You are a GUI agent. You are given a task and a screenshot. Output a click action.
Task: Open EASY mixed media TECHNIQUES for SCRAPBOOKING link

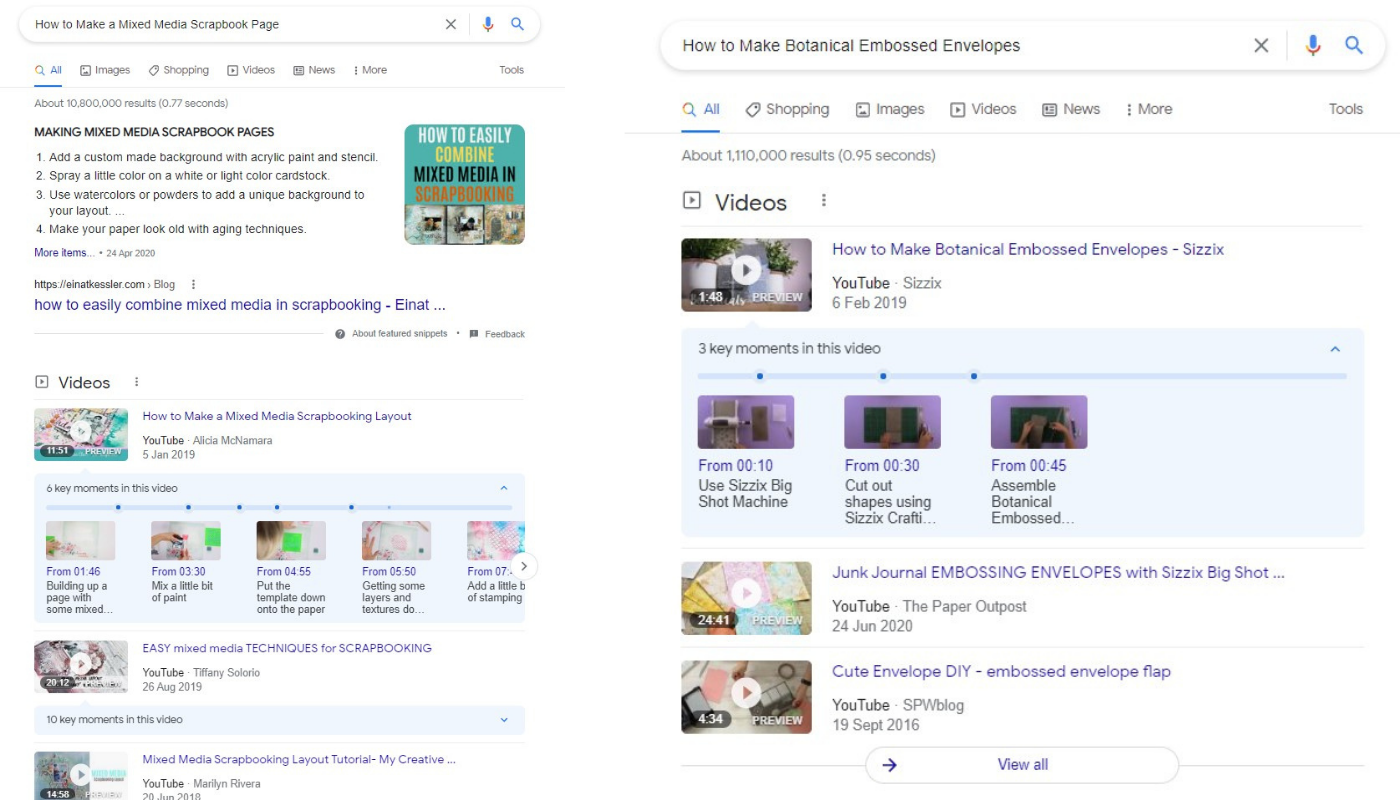[287, 648]
